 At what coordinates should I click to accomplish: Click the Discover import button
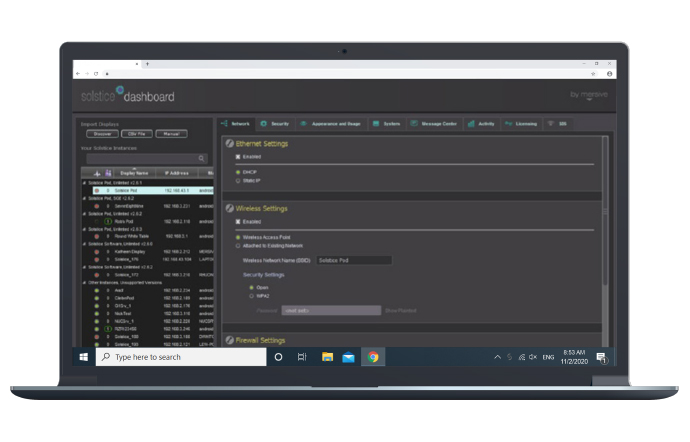pyautogui.click(x=103, y=134)
